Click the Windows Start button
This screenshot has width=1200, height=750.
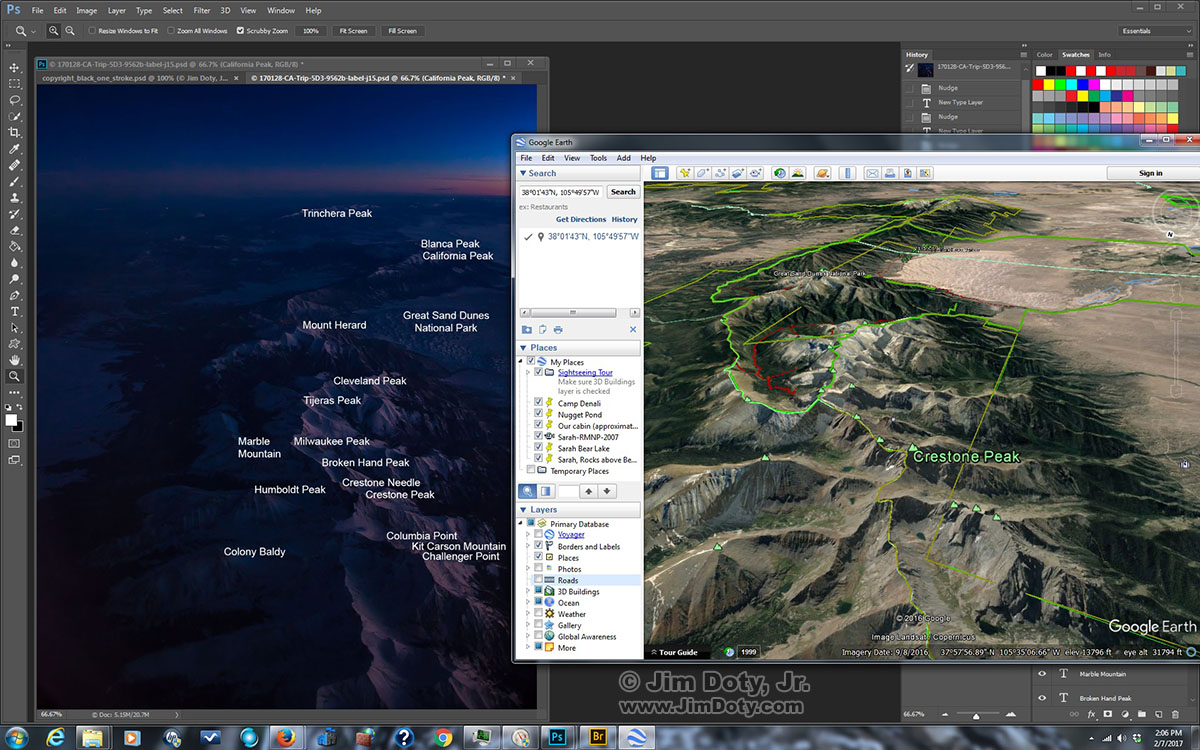click(x=18, y=738)
